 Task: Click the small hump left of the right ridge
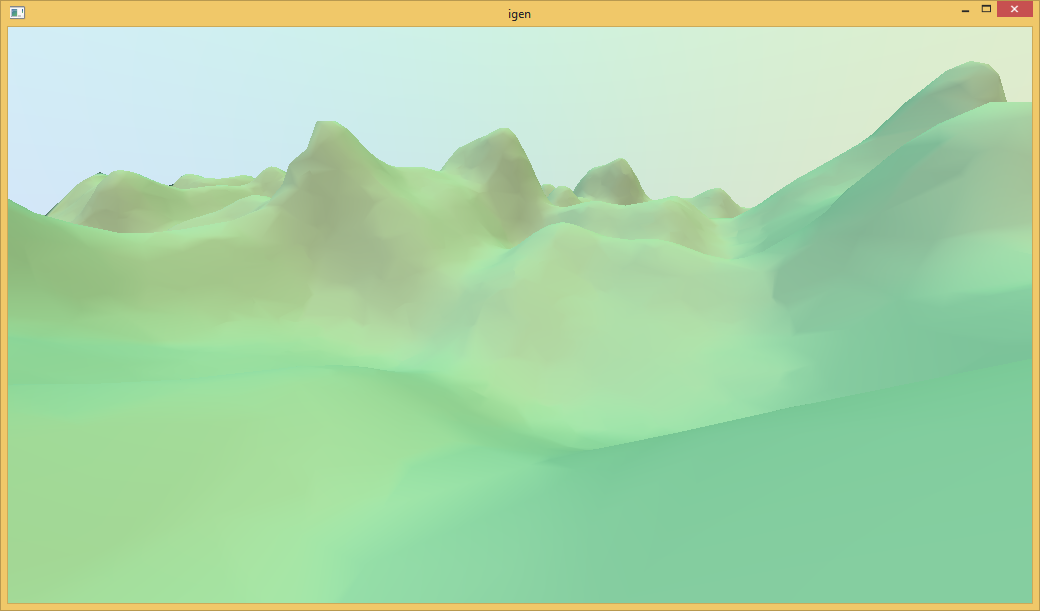point(716,195)
